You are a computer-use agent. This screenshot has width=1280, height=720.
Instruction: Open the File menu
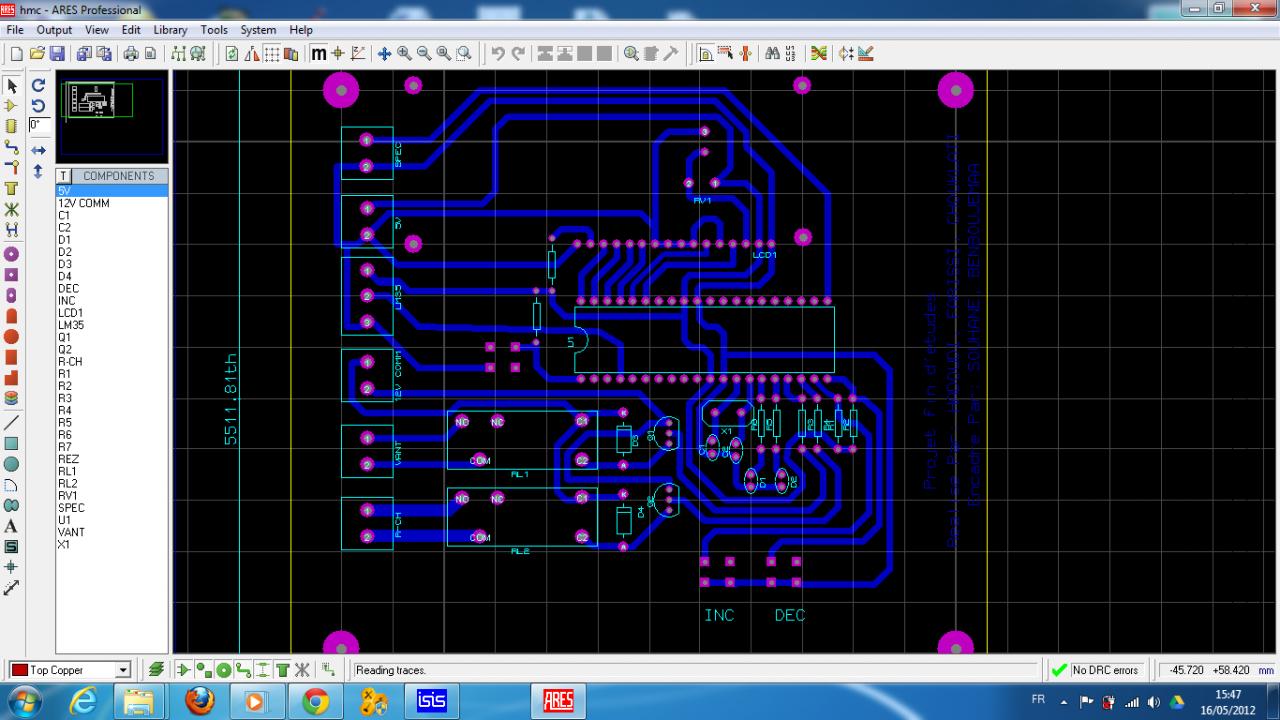[15, 30]
